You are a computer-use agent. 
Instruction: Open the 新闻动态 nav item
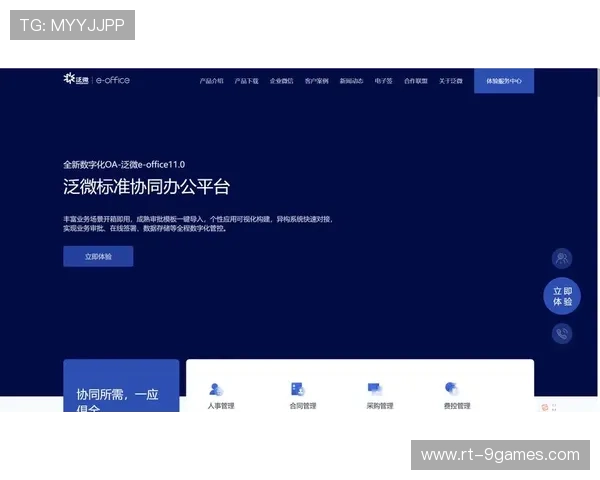(351, 81)
